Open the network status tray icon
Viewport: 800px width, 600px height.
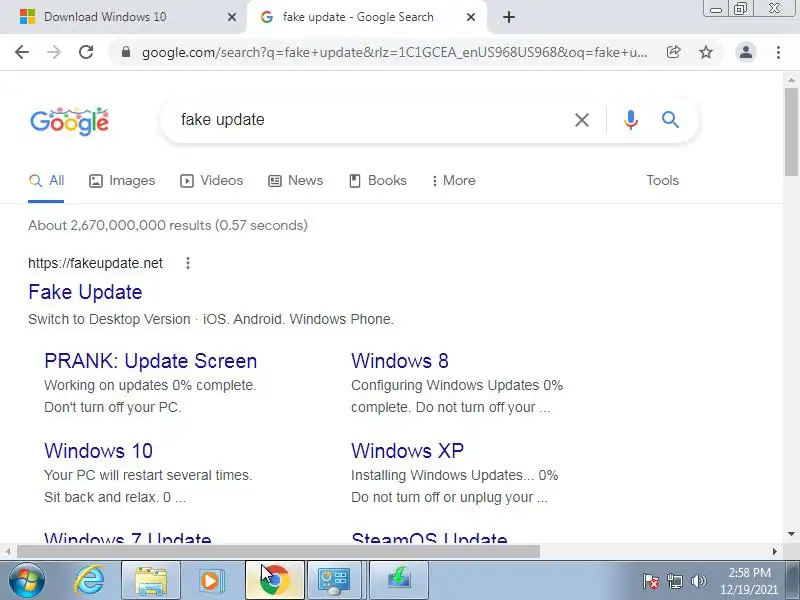pos(675,581)
